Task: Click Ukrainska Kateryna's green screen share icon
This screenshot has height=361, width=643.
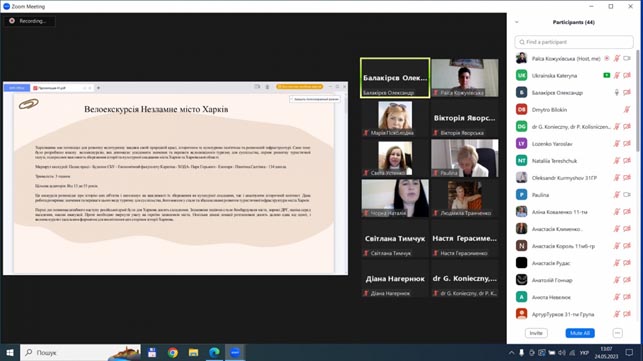Action: tap(607, 75)
